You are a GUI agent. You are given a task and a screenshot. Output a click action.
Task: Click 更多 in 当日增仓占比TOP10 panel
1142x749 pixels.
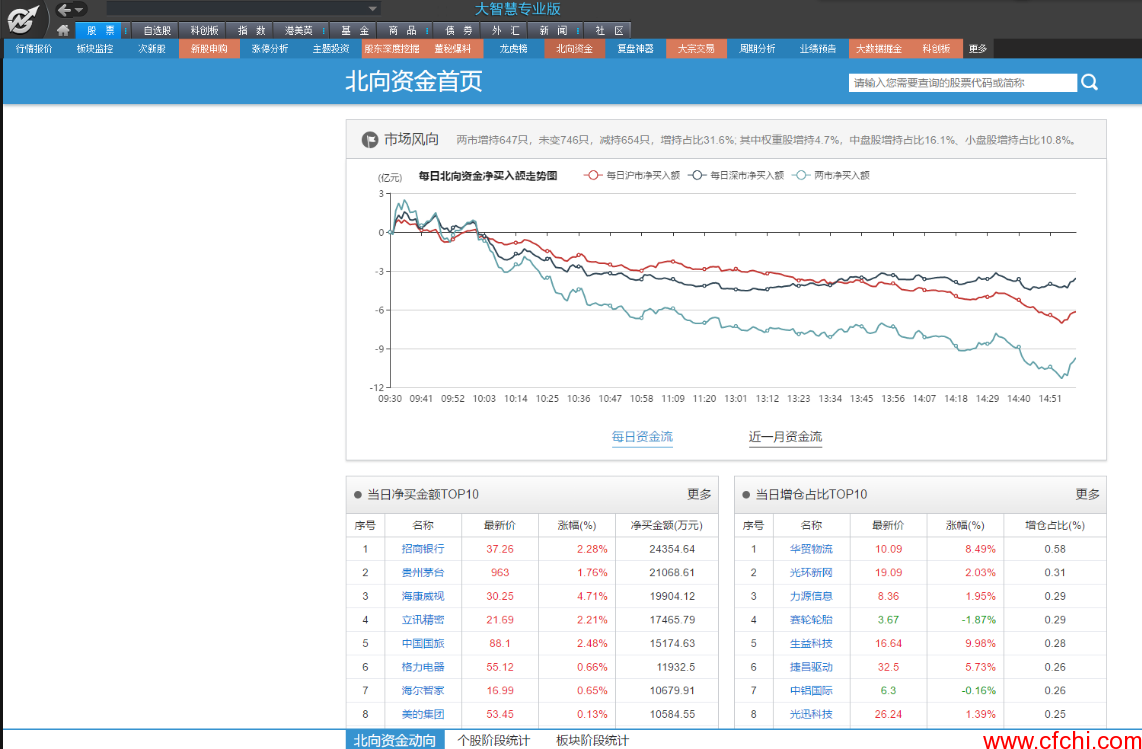point(1087,494)
